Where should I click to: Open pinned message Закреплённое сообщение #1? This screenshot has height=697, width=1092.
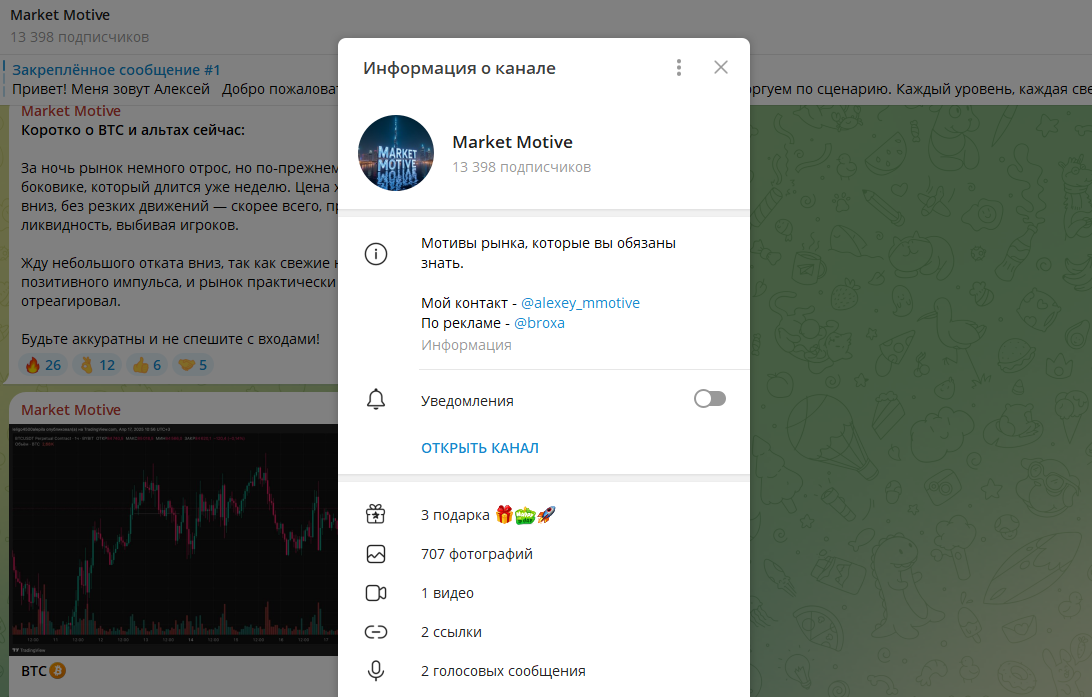116,70
